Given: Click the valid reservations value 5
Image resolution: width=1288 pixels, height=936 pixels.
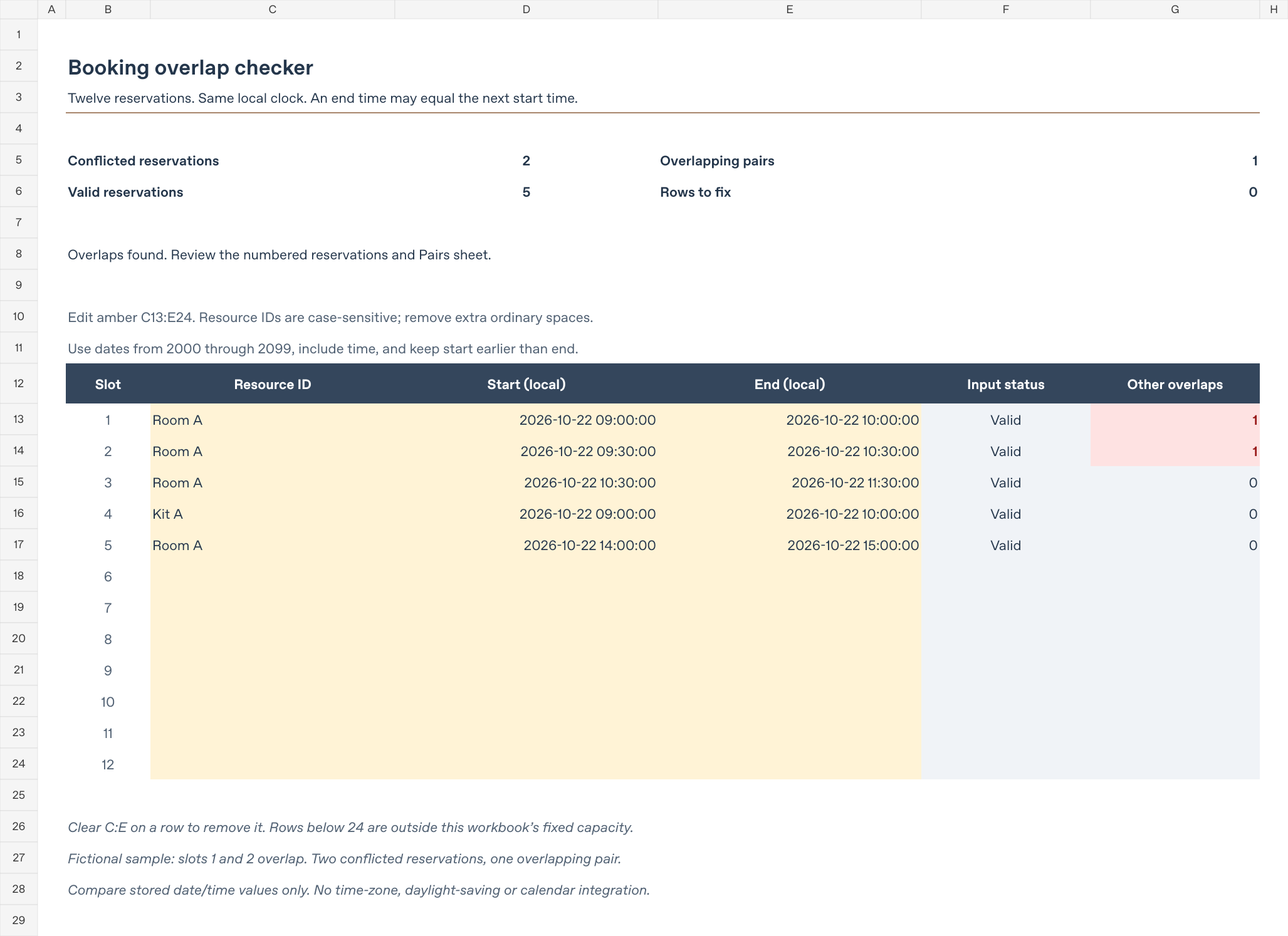Looking at the screenshot, I should [x=526, y=192].
